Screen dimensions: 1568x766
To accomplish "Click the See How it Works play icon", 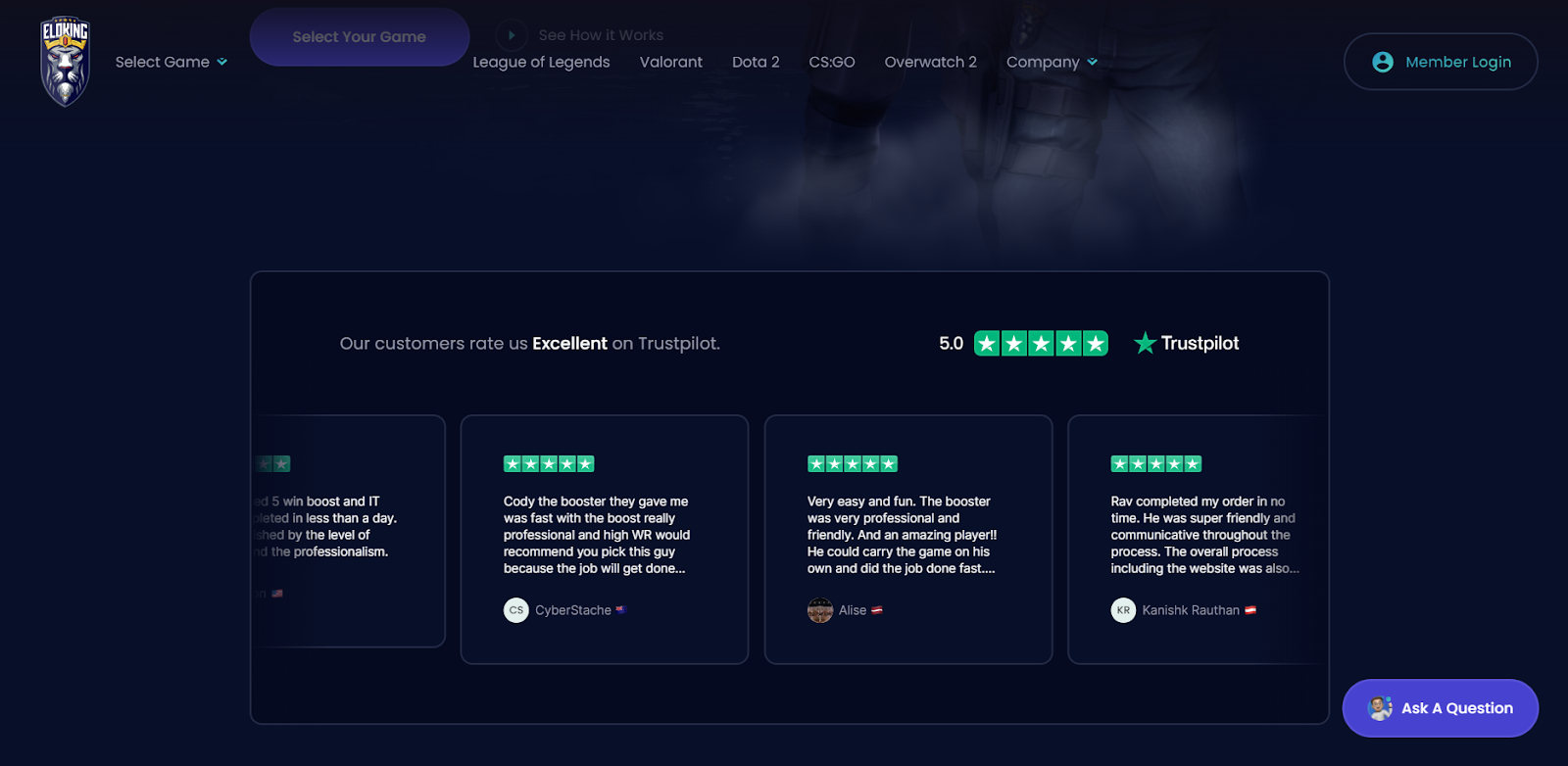I will (512, 35).
